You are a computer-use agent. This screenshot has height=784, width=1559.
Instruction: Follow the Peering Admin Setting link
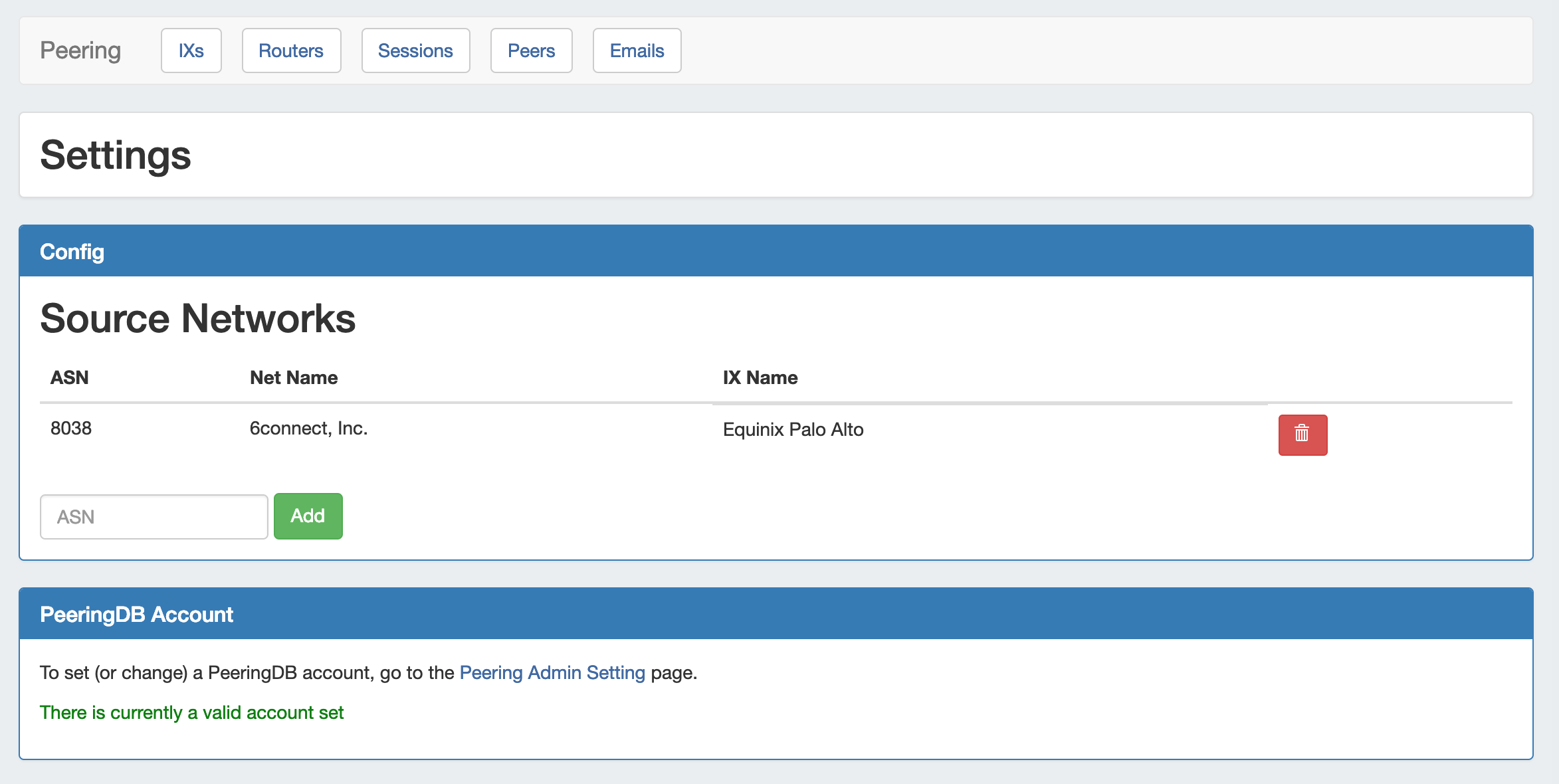click(552, 672)
